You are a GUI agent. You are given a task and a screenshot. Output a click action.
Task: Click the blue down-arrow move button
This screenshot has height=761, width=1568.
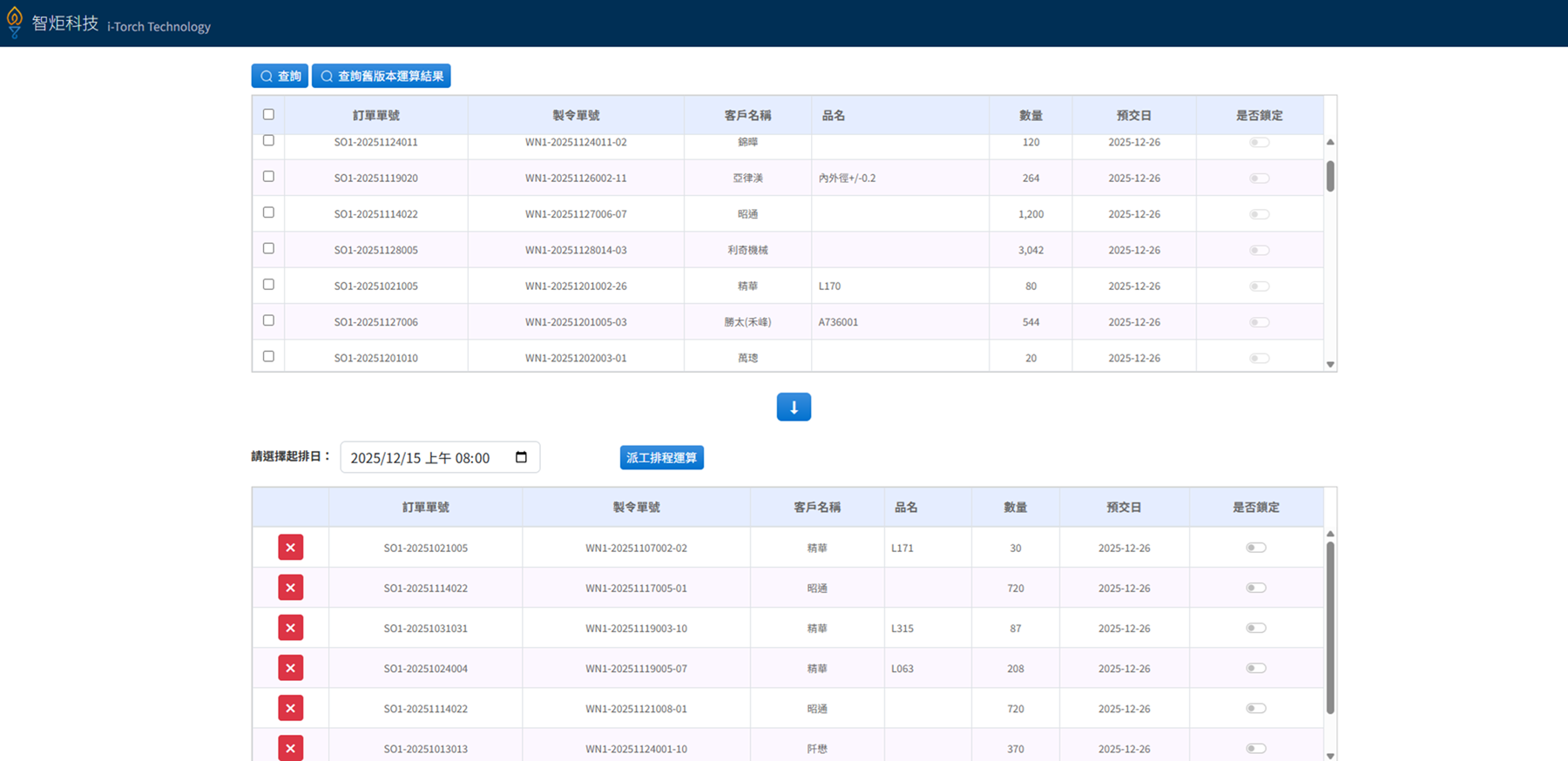[x=794, y=407]
